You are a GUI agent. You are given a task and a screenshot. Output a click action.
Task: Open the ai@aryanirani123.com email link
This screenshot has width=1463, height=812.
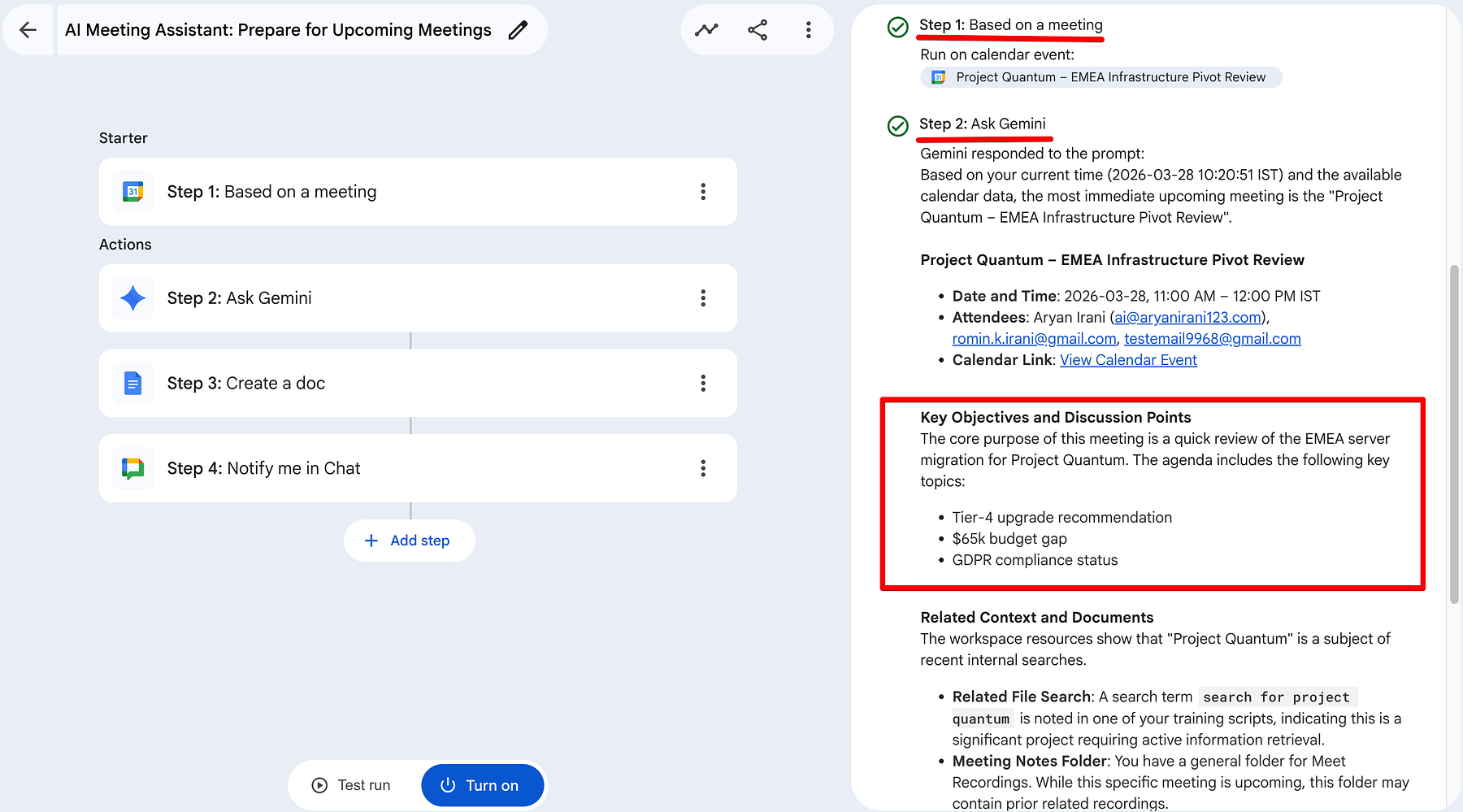coord(1187,318)
